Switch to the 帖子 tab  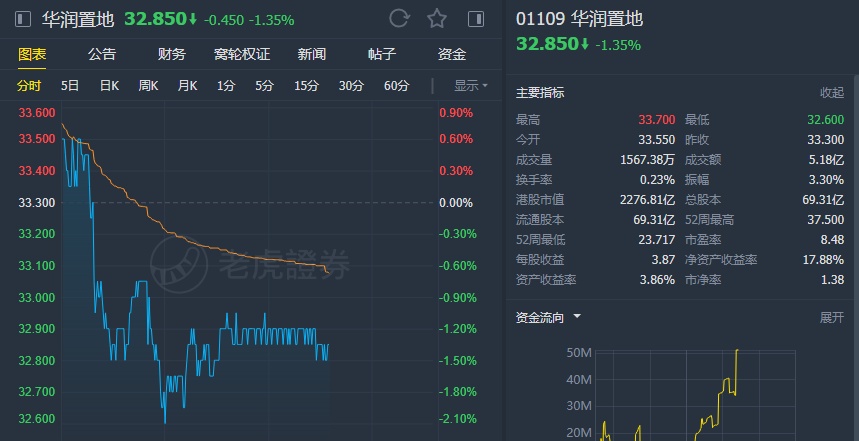(382, 54)
